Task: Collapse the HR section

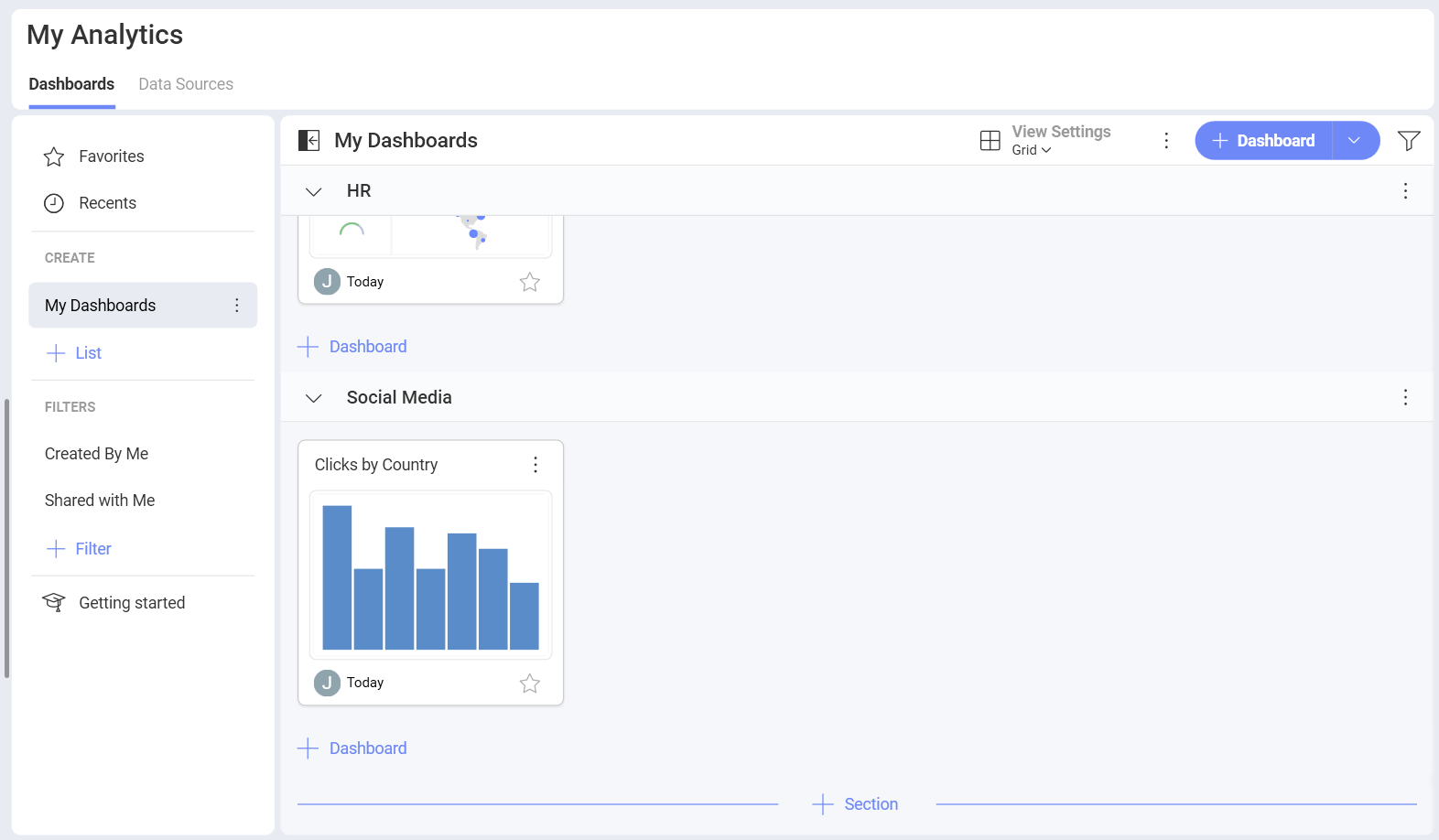Action: click(x=314, y=191)
